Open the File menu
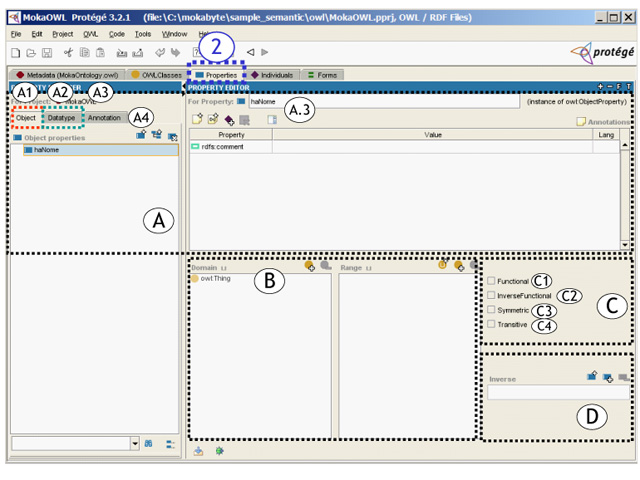This screenshot has width=640, height=480. (x=16, y=34)
